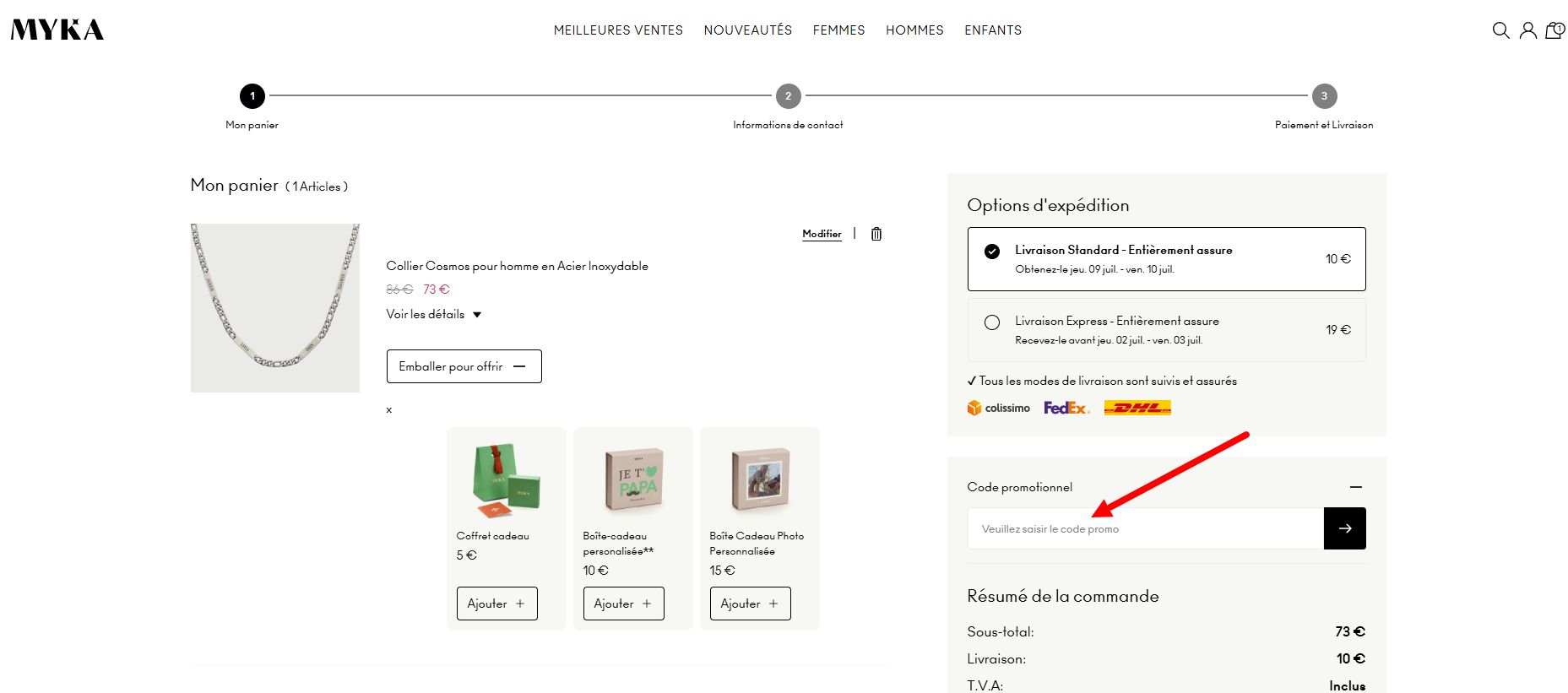Expand Voir les détails arrow
1568x693 pixels.
coord(477,315)
